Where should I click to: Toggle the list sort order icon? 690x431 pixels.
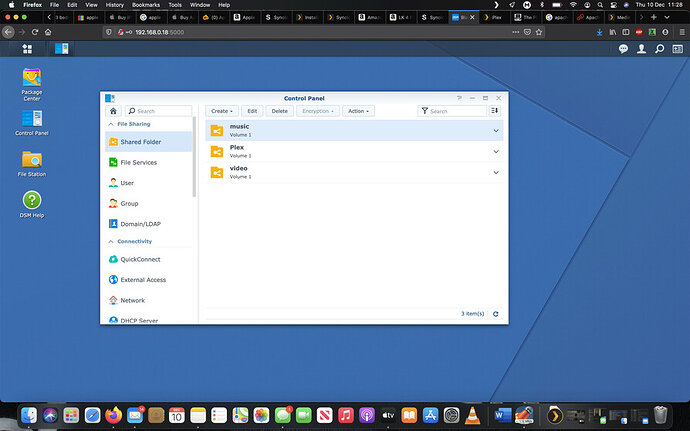click(495, 111)
